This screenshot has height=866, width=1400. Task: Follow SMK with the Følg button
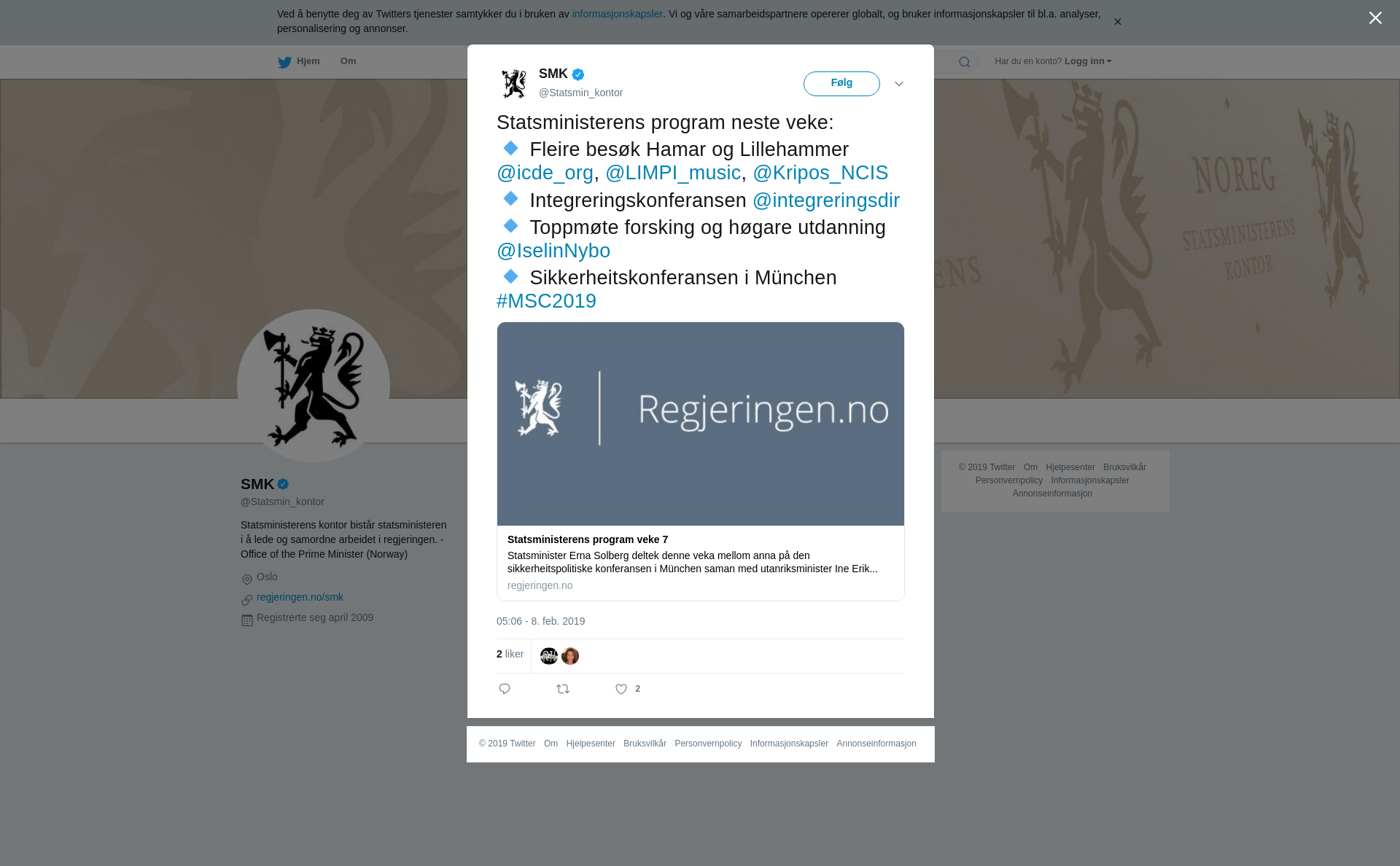click(841, 84)
